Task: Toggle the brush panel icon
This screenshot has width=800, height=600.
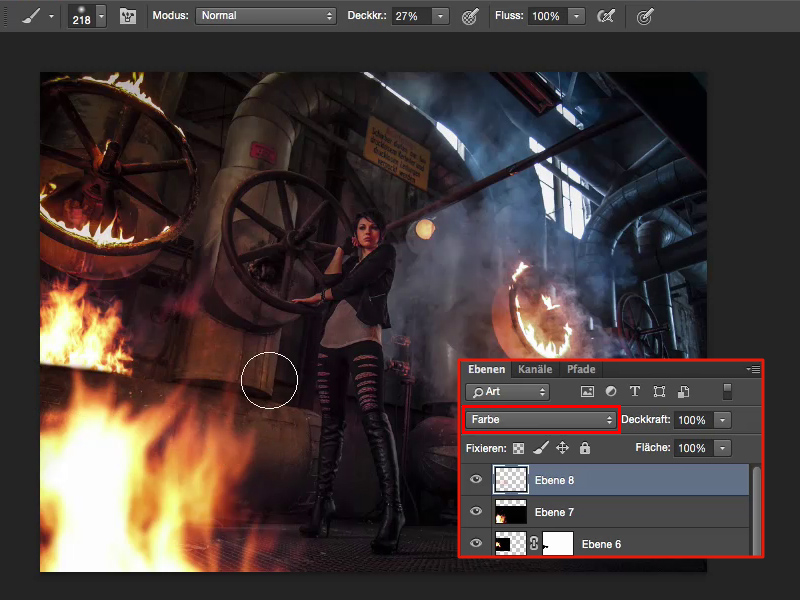Action: (128, 16)
